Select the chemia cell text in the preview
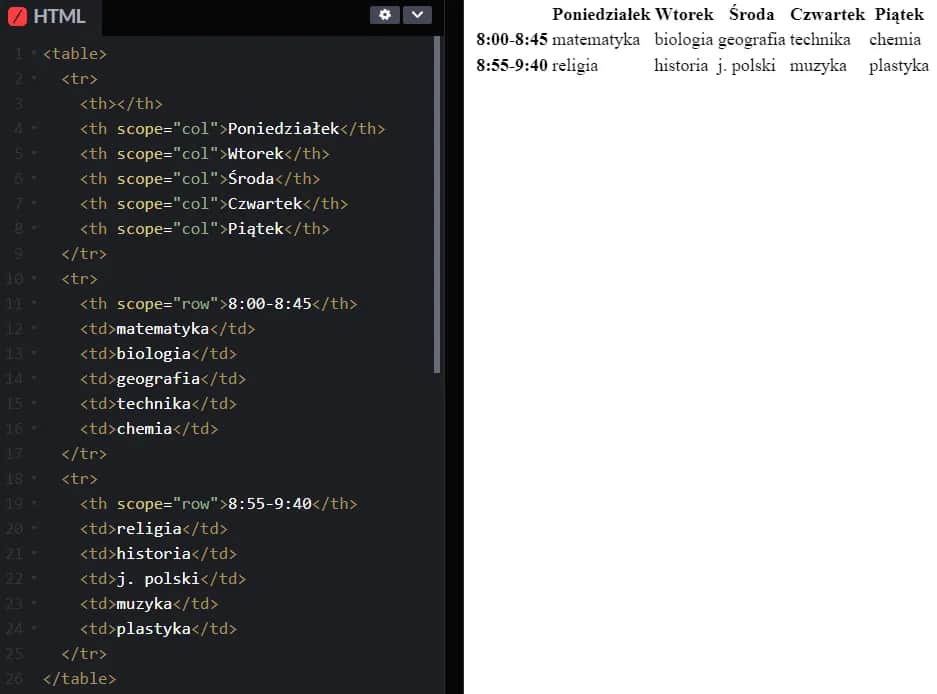 click(x=894, y=40)
